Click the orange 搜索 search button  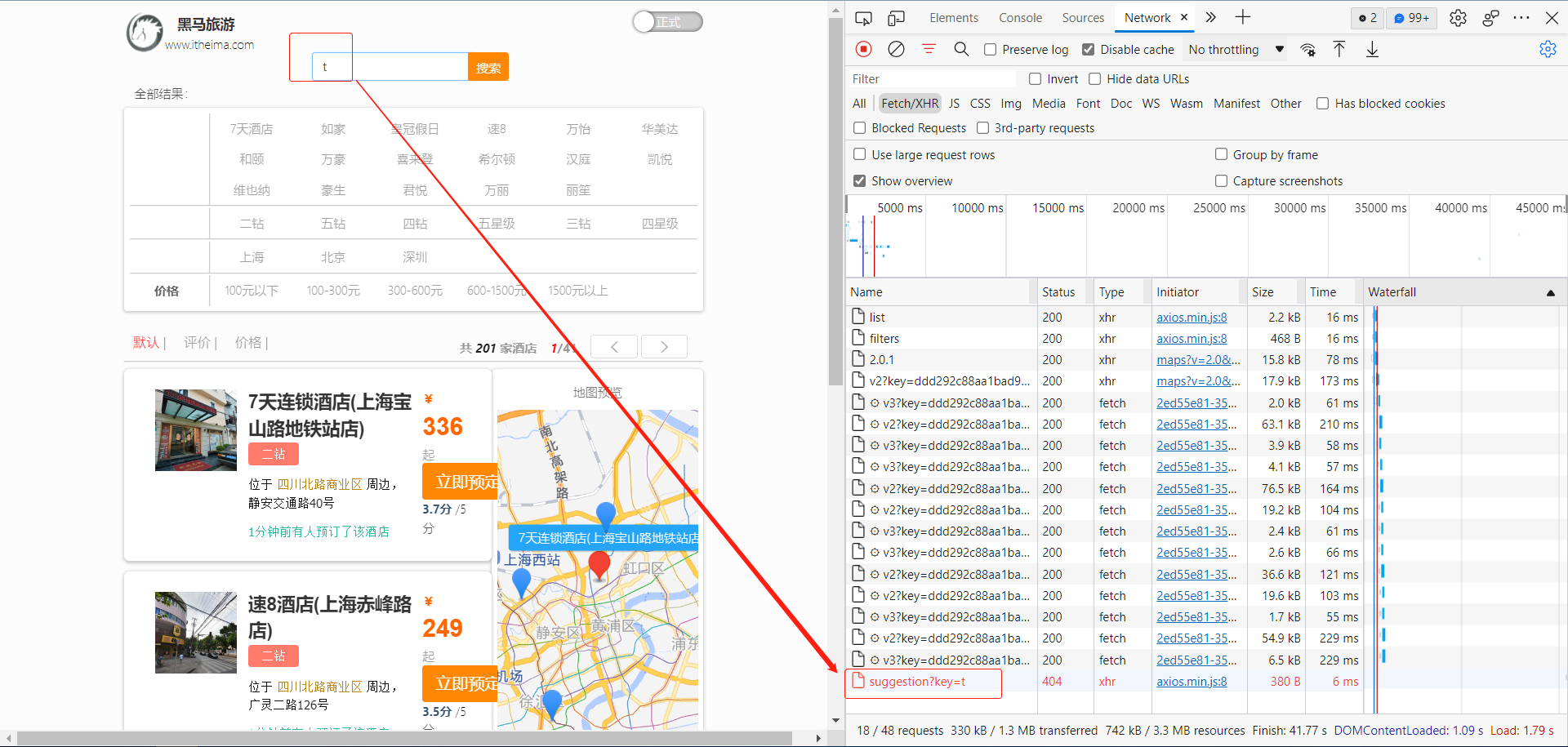(x=488, y=67)
